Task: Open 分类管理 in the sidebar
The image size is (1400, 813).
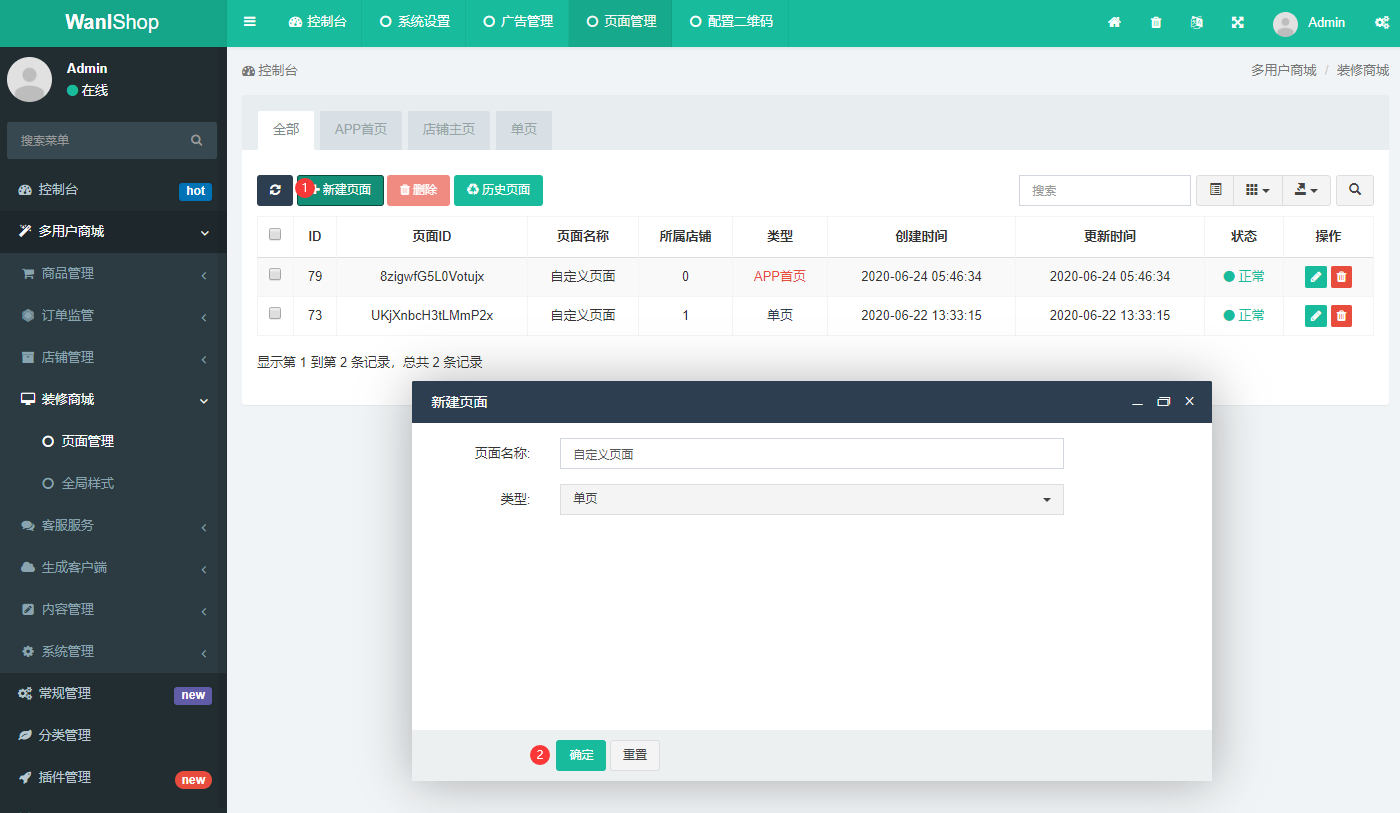Action: 113,735
